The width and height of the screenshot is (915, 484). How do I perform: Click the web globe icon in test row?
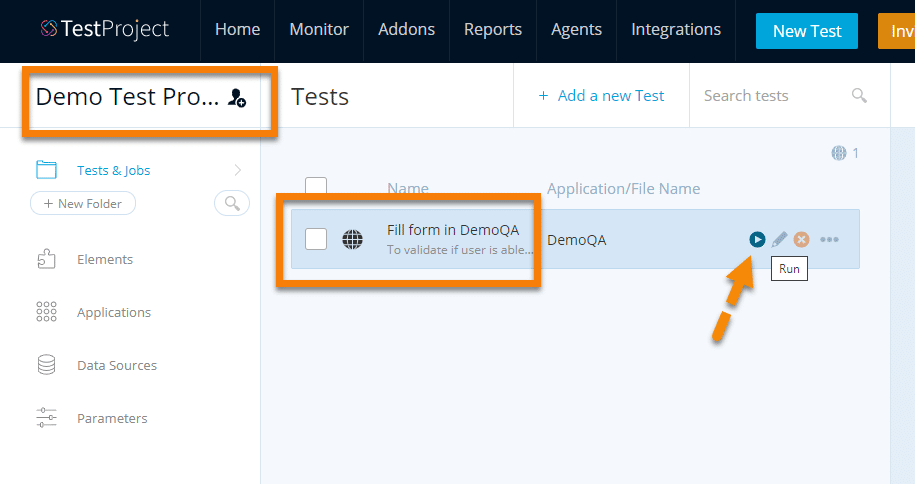(352, 239)
